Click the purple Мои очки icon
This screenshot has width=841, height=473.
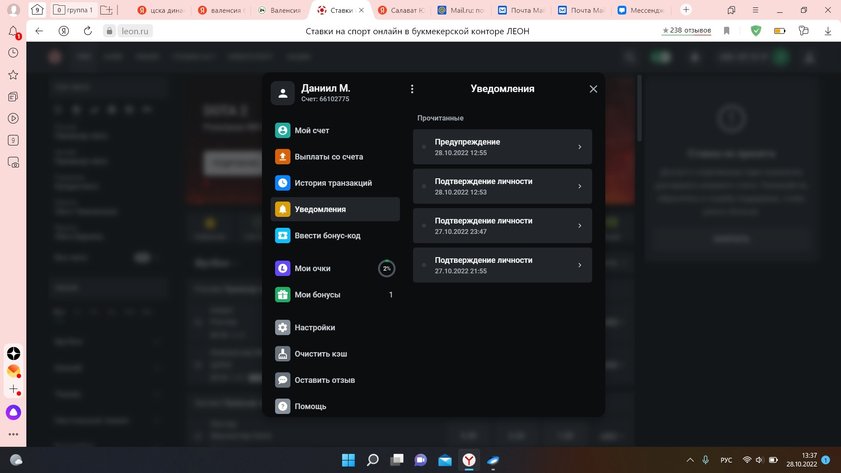283,268
